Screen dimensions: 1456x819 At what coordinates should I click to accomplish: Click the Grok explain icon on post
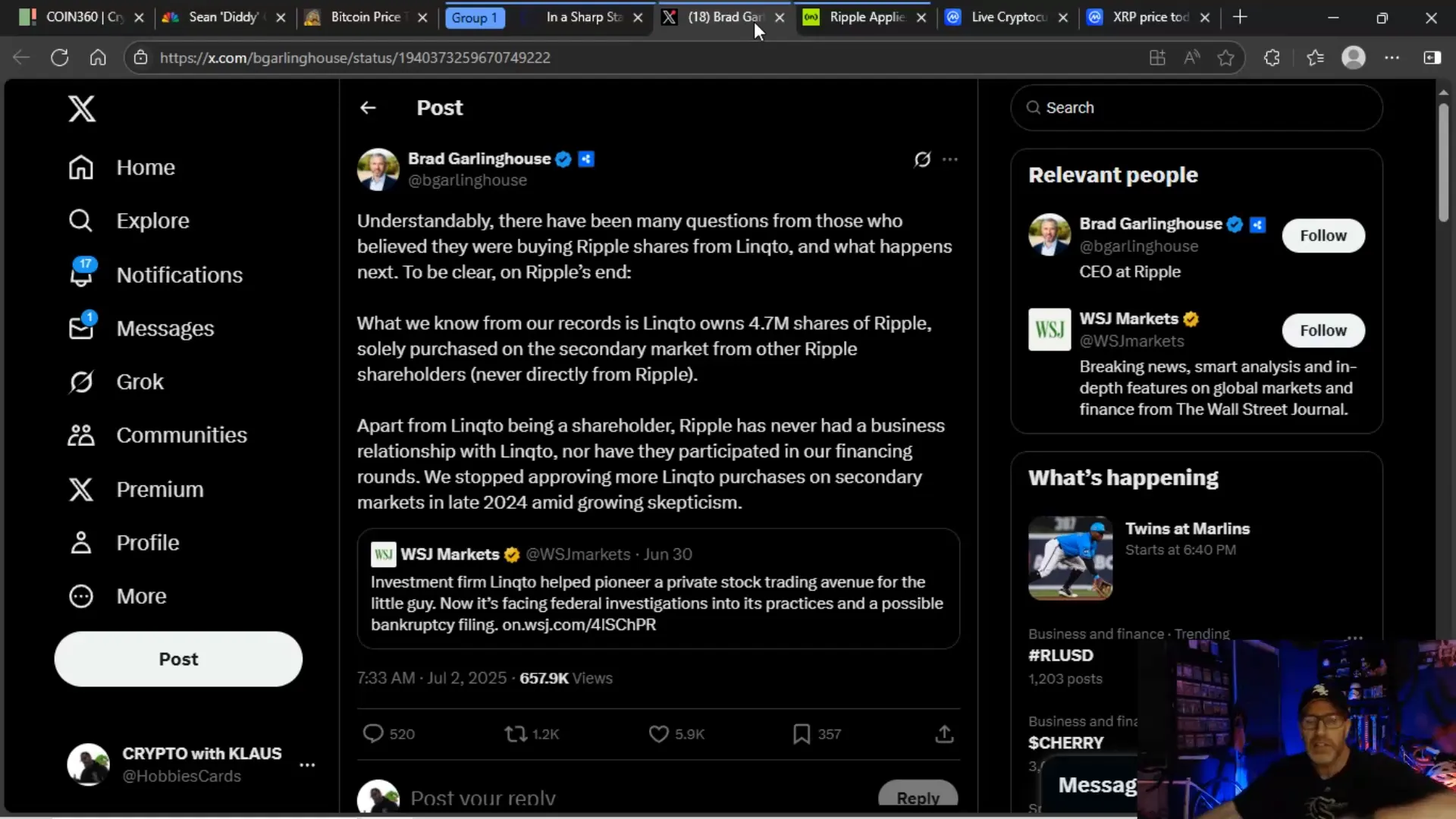tap(922, 159)
